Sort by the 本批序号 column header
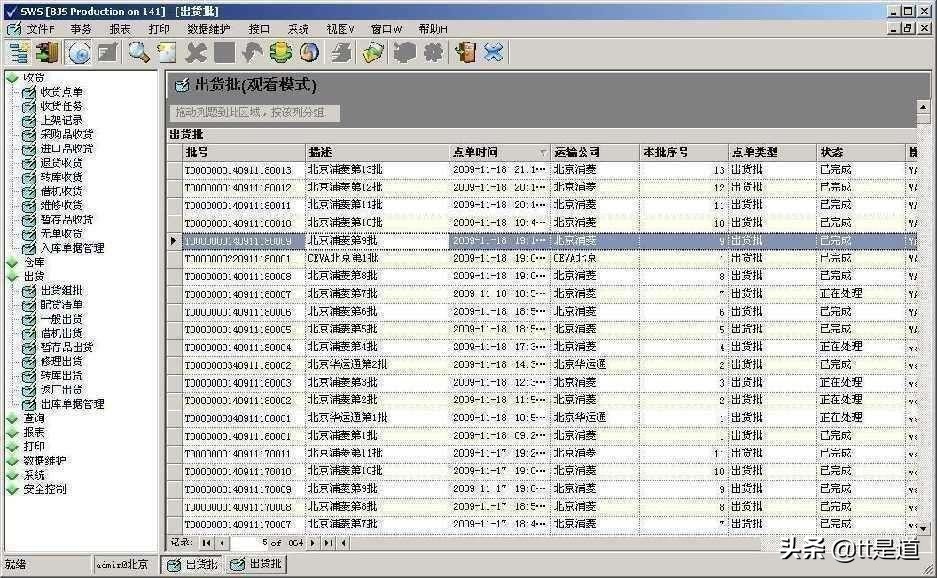The height and width of the screenshot is (578, 937). pyautogui.click(x=684, y=152)
